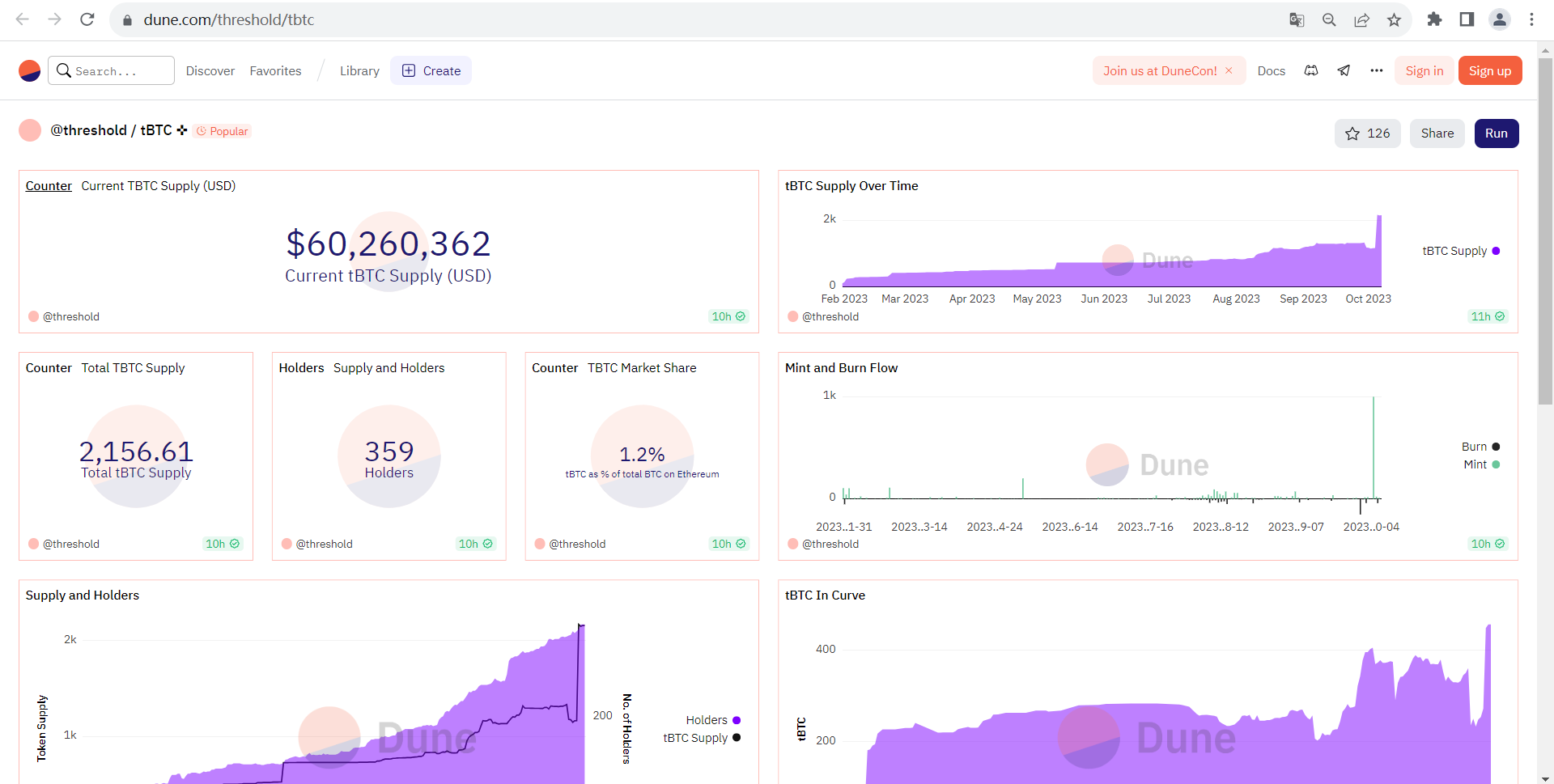Toggle the Burn series legend
Screen dimensions: 1554x784
click(1480, 447)
